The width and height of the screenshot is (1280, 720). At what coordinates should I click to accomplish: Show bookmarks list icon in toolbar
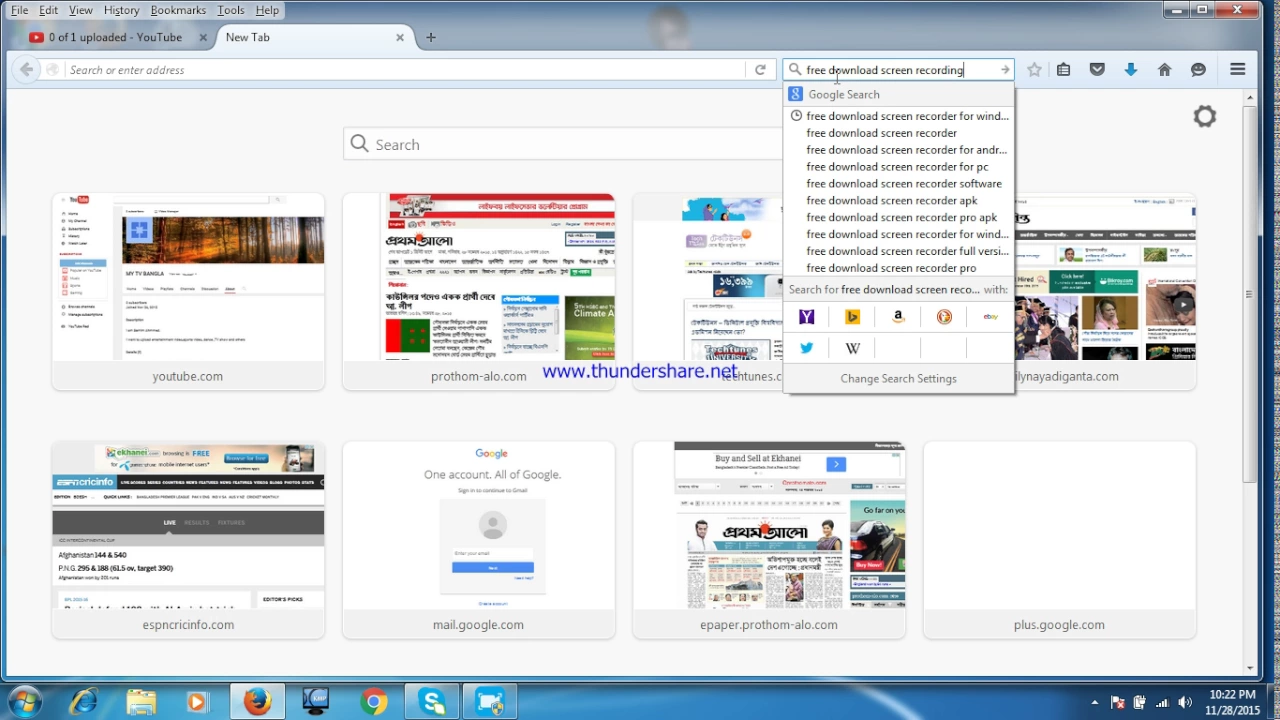point(1064,70)
